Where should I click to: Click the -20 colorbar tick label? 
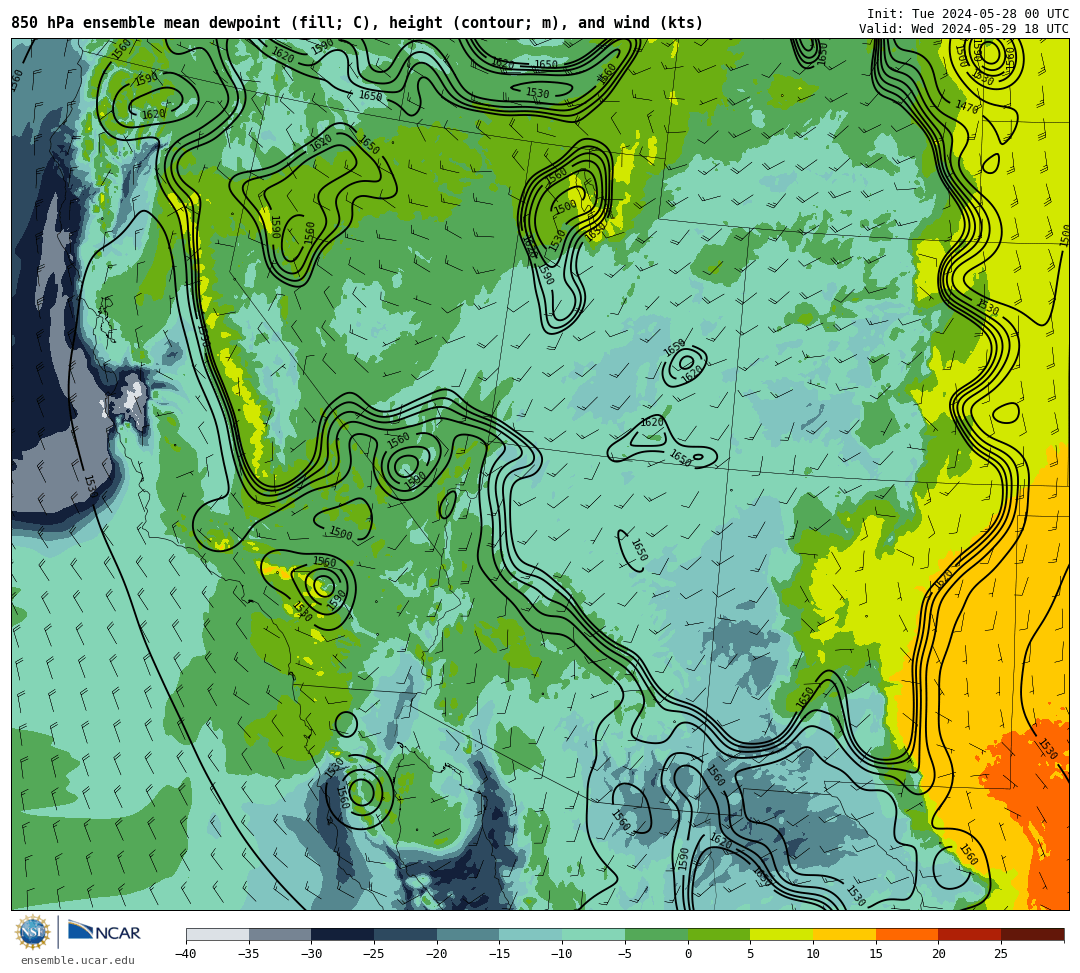[436, 954]
